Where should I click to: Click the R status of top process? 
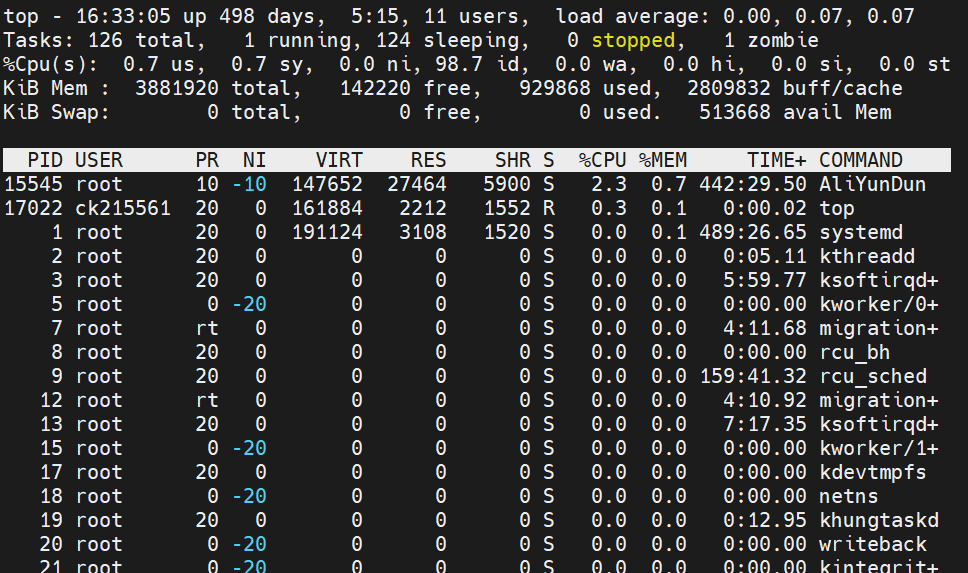coord(548,208)
